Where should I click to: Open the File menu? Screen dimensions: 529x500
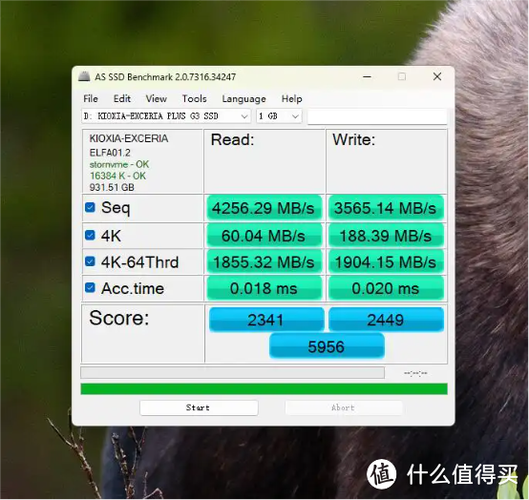click(x=90, y=99)
